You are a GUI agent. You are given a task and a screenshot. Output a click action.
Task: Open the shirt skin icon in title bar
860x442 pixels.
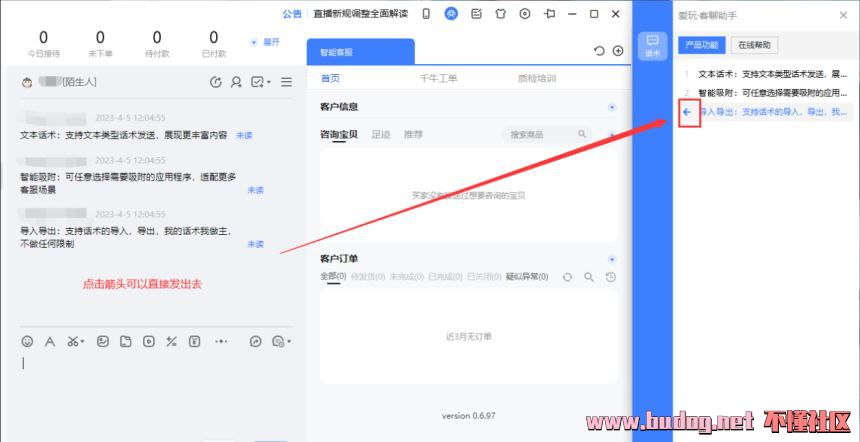pos(500,14)
